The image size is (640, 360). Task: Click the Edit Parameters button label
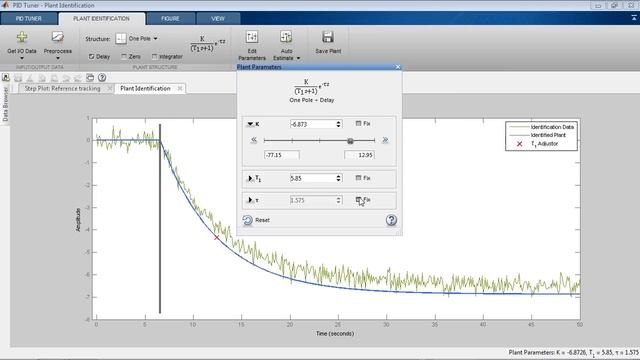point(252,55)
